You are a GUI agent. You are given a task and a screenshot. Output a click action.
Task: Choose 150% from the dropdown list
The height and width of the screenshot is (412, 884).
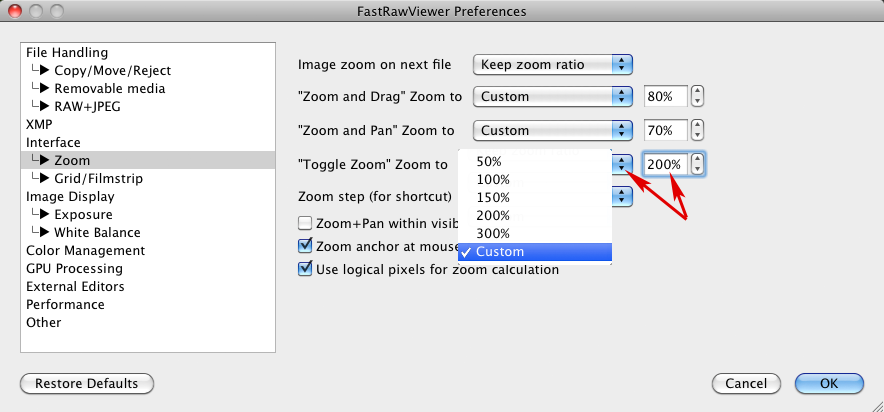tap(493, 198)
